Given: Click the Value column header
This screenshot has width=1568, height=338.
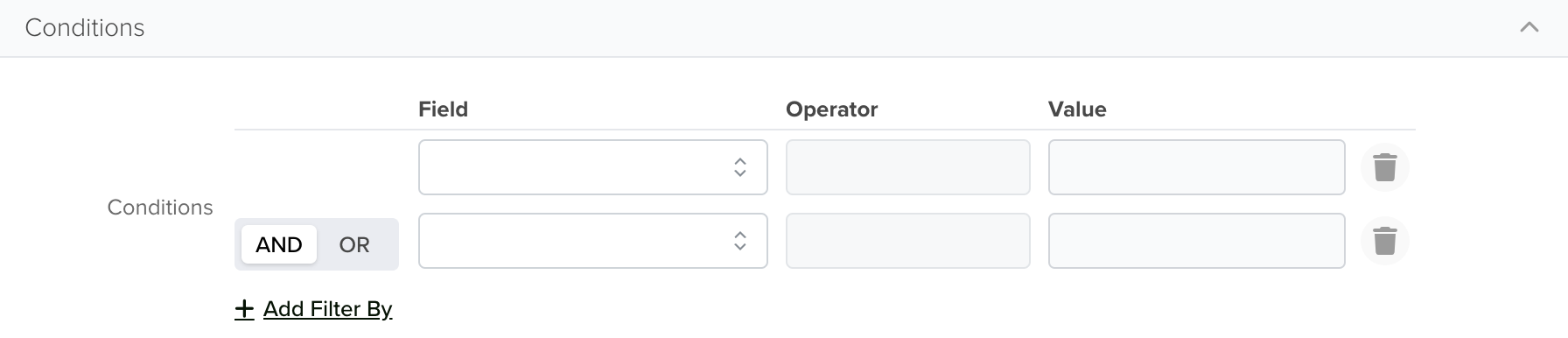Looking at the screenshot, I should (x=1078, y=109).
